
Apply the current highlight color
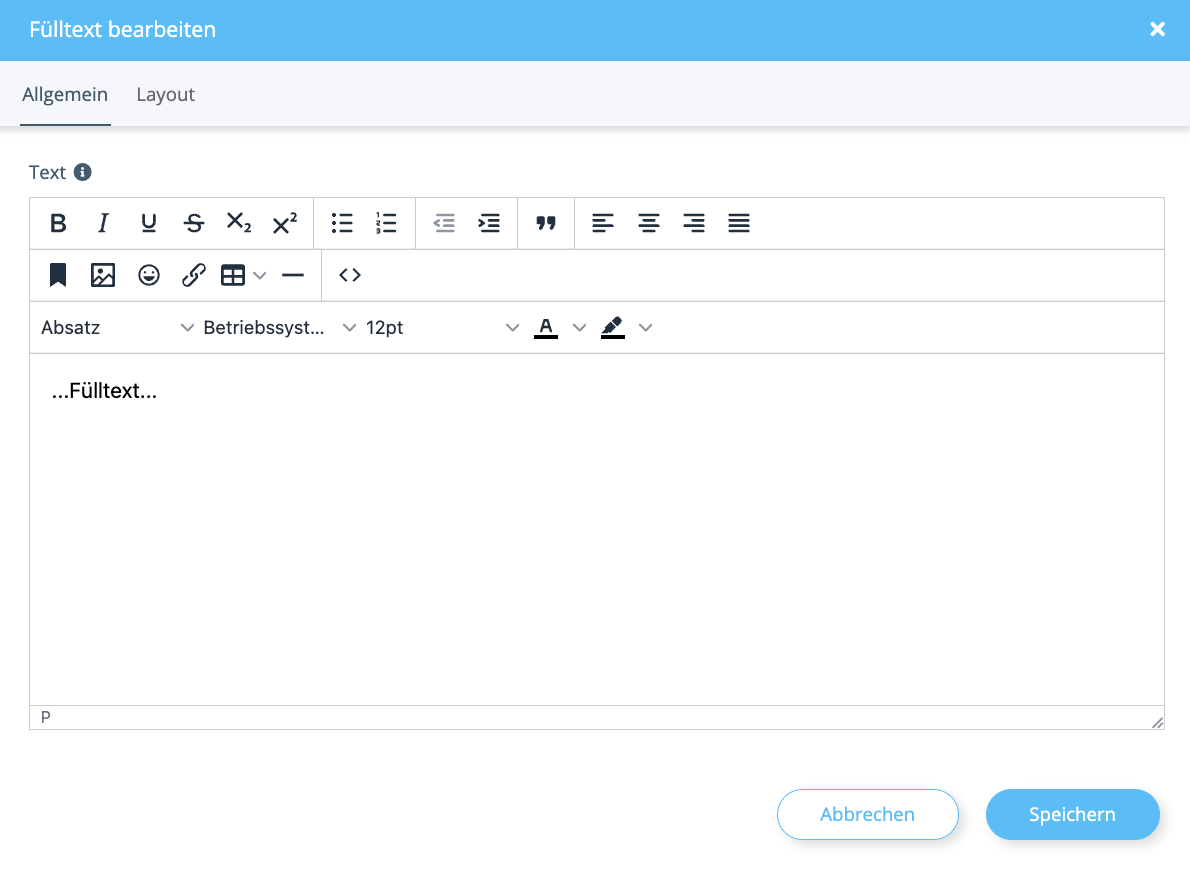click(612, 327)
